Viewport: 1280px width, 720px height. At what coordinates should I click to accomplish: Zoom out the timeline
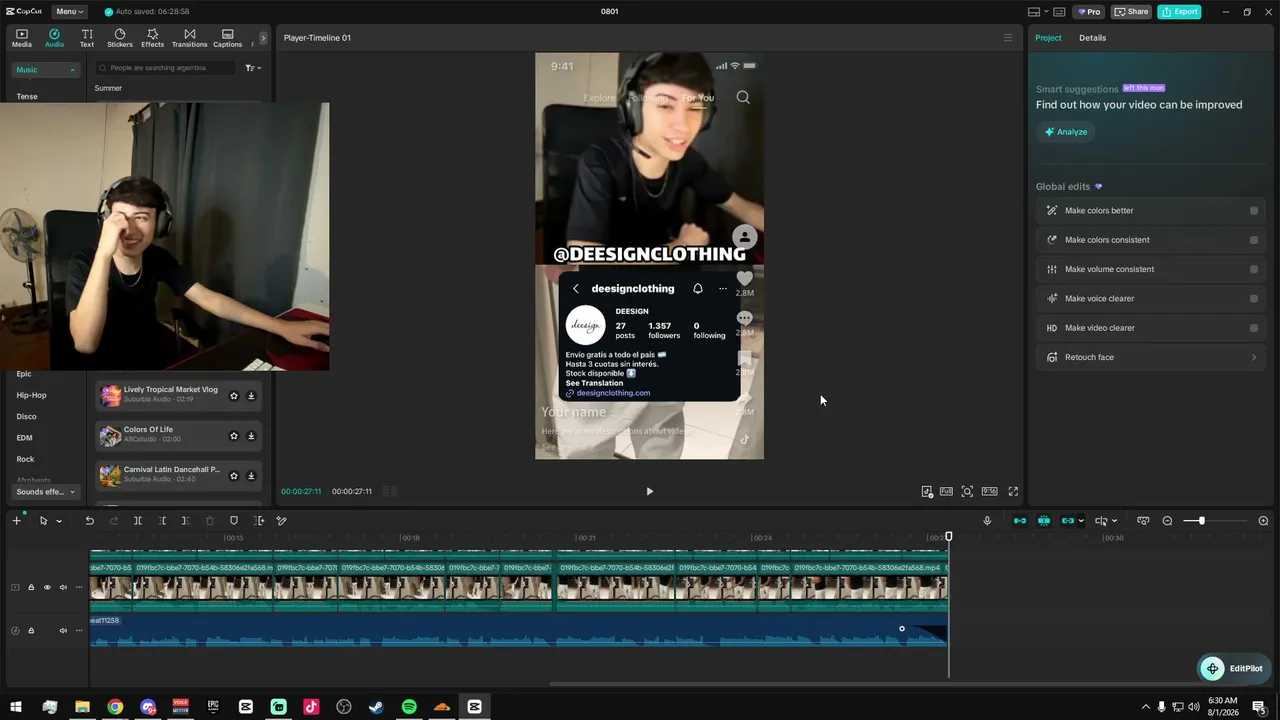pyautogui.click(x=1167, y=521)
